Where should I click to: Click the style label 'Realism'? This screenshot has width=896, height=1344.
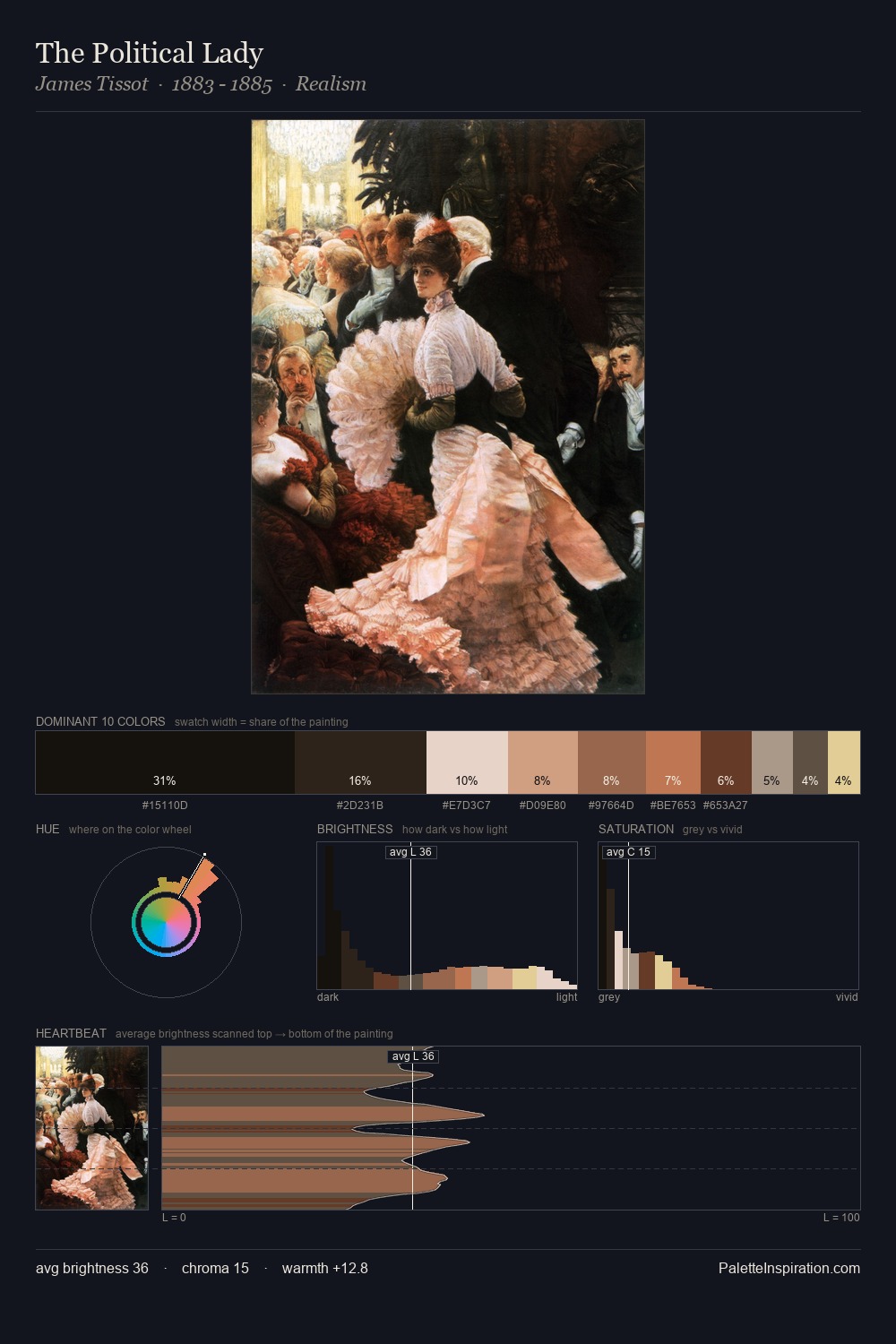[x=331, y=84]
